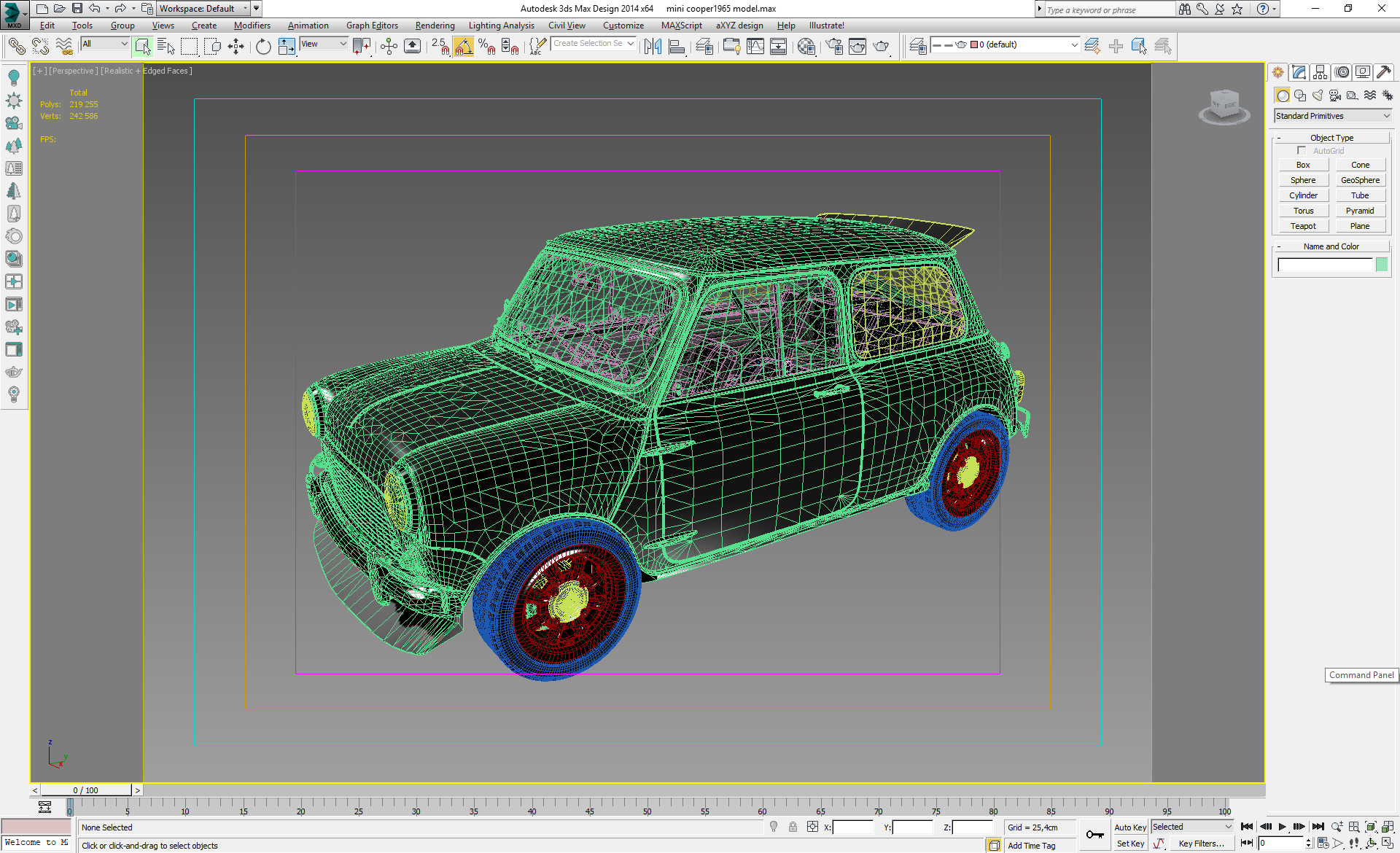This screenshot has height=853, width=1400.
Task: Open the Rendering menu
Action: [435, 26]
